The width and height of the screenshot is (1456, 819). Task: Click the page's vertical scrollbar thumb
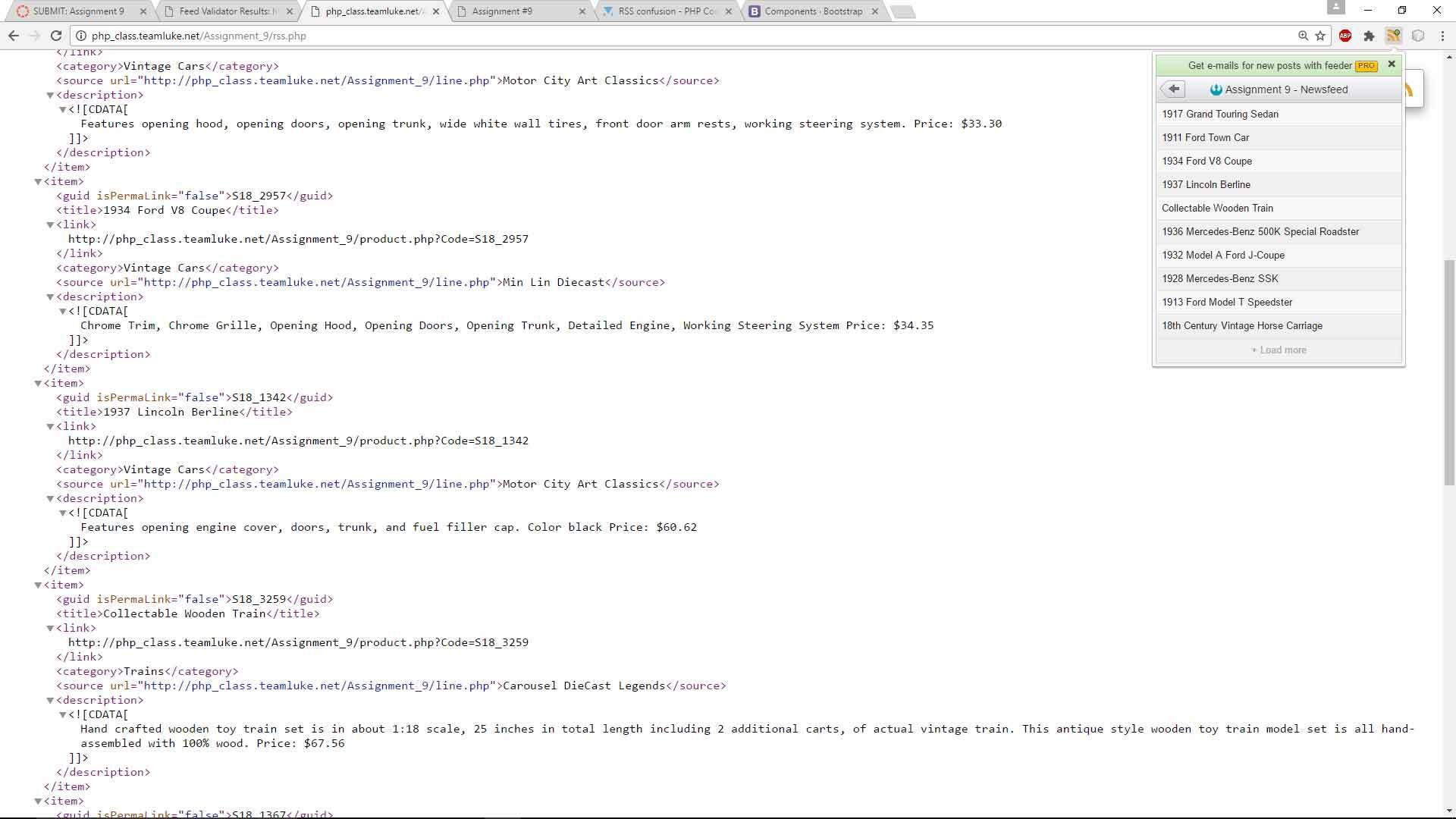click(1449, 372)
